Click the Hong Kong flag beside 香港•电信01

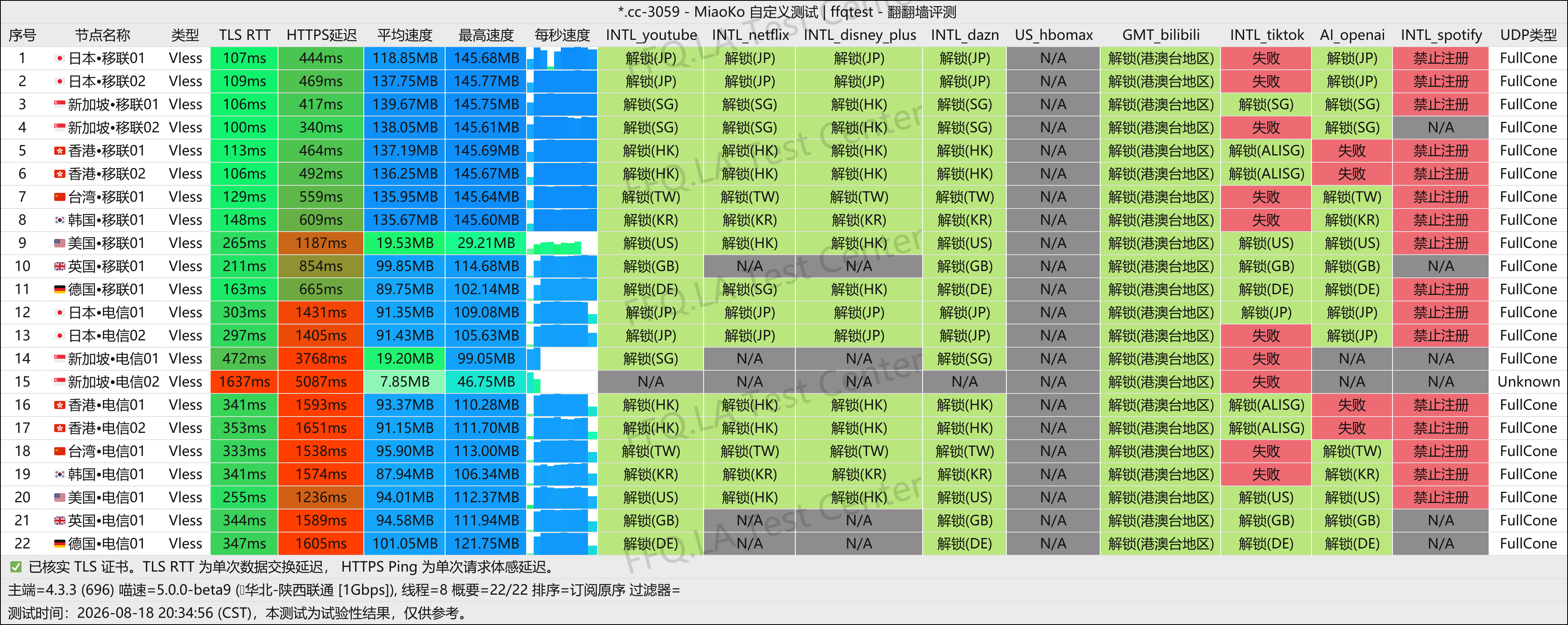pyautogui.click(x=60, y=405)
